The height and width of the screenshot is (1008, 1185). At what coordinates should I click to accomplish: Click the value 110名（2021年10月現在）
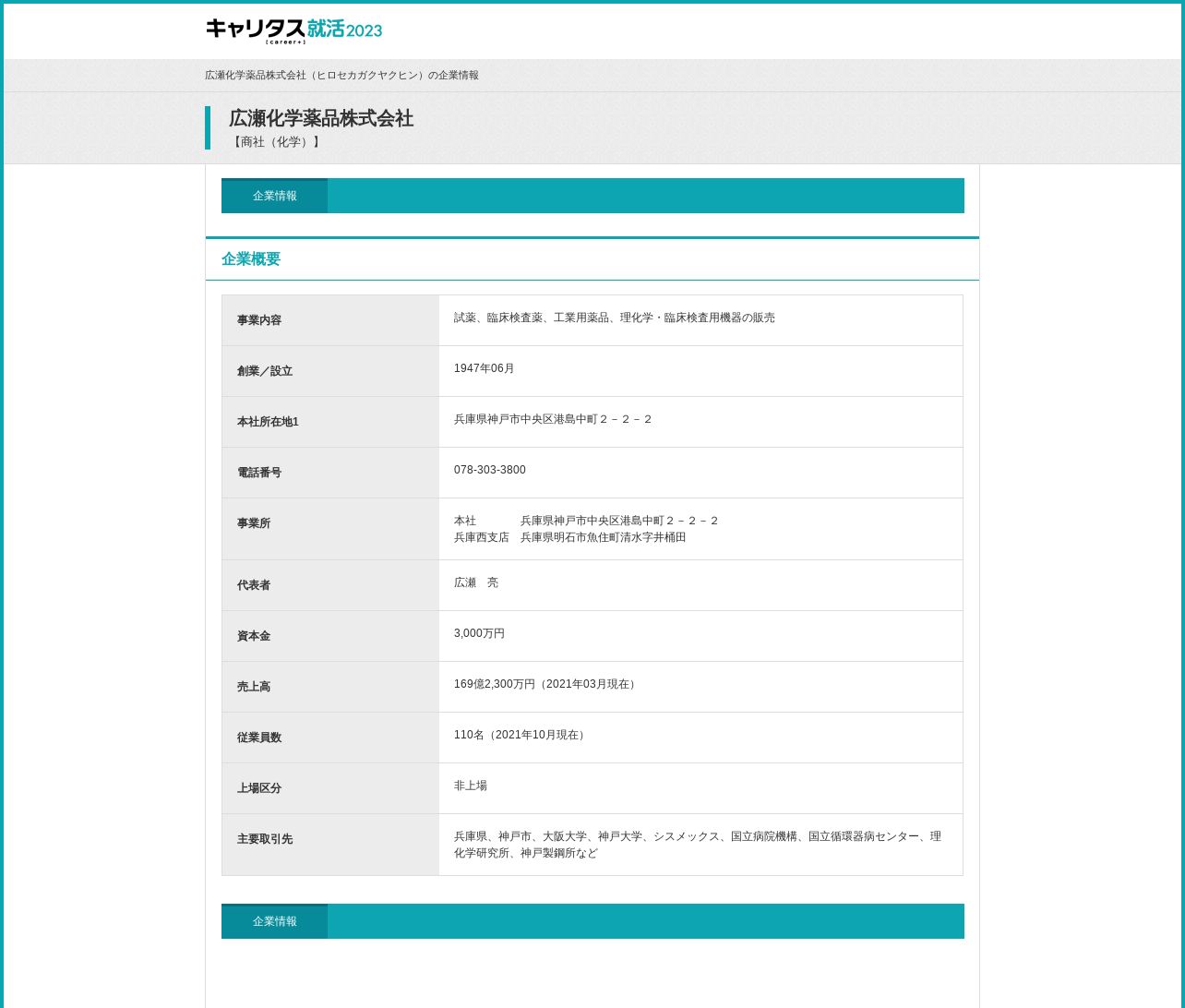(x=521, y=735)
